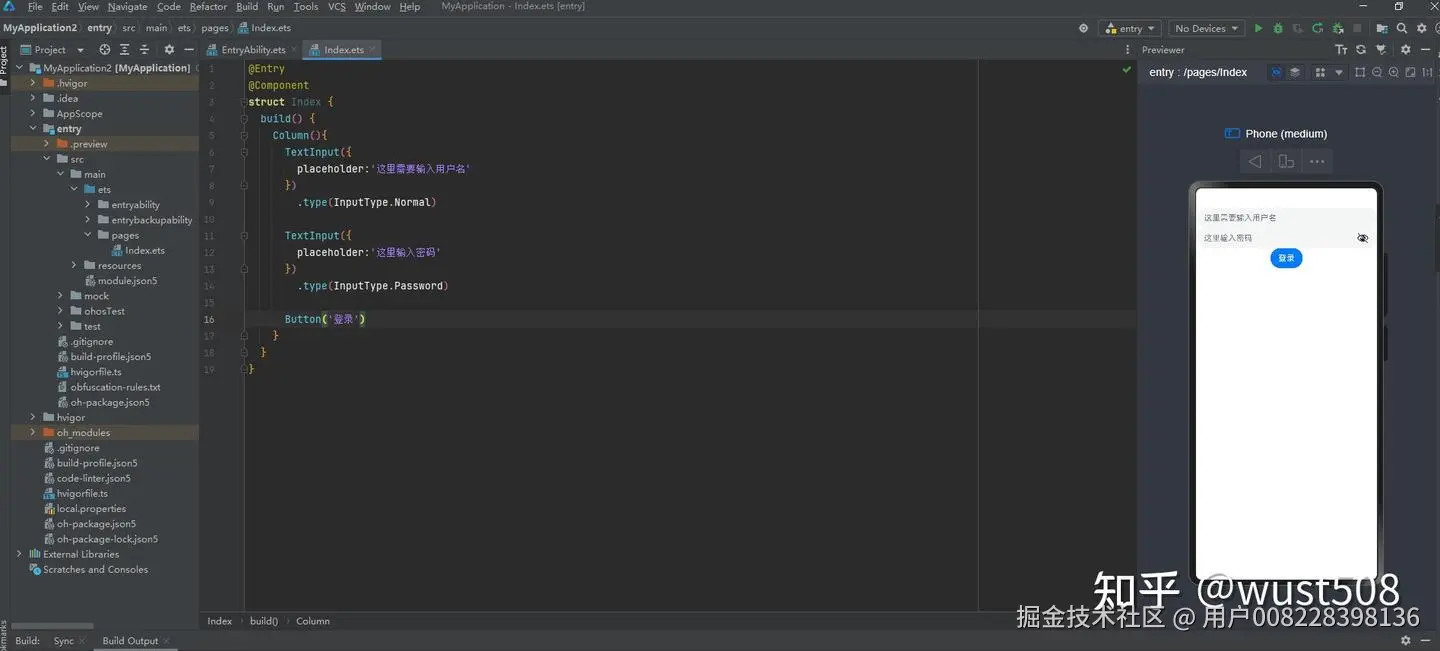Select obfuscation-rules.txt in project tree
This screenshot has height=651, width=1440.
[115, 387]
